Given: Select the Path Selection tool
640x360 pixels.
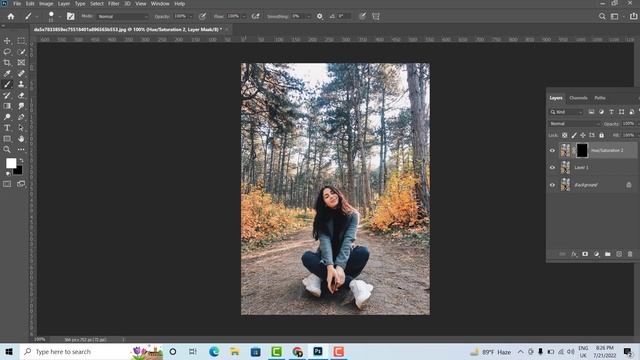Looking at the screenshot, I should (21, 128).
